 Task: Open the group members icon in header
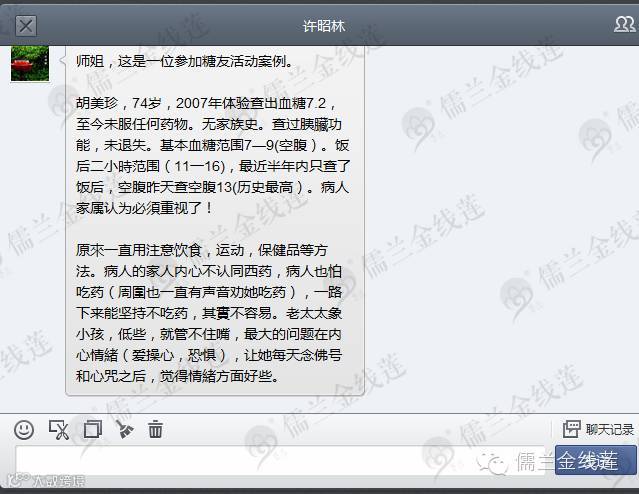point(624,24)
